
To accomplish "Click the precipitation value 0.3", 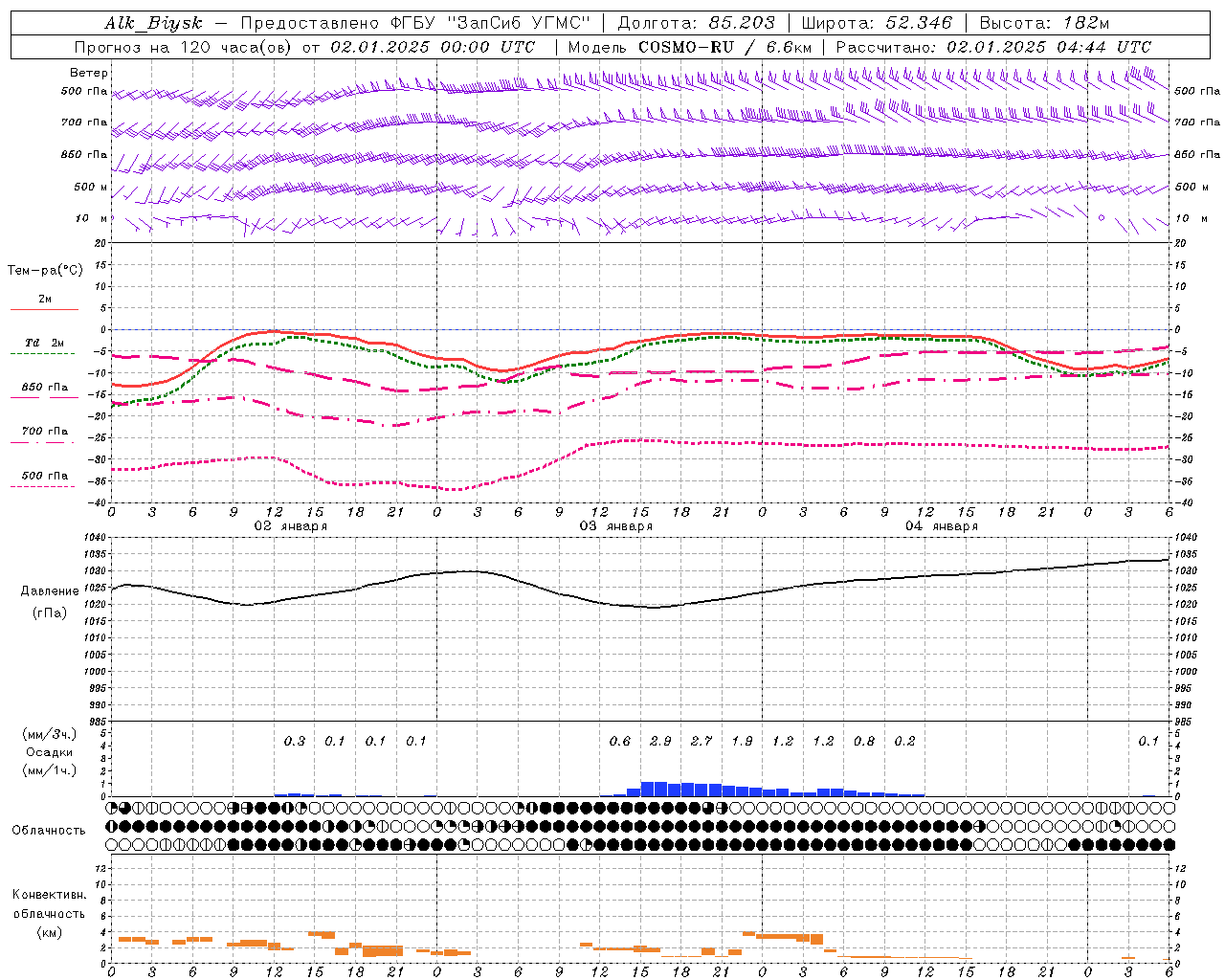I will [x=295, y=741].
